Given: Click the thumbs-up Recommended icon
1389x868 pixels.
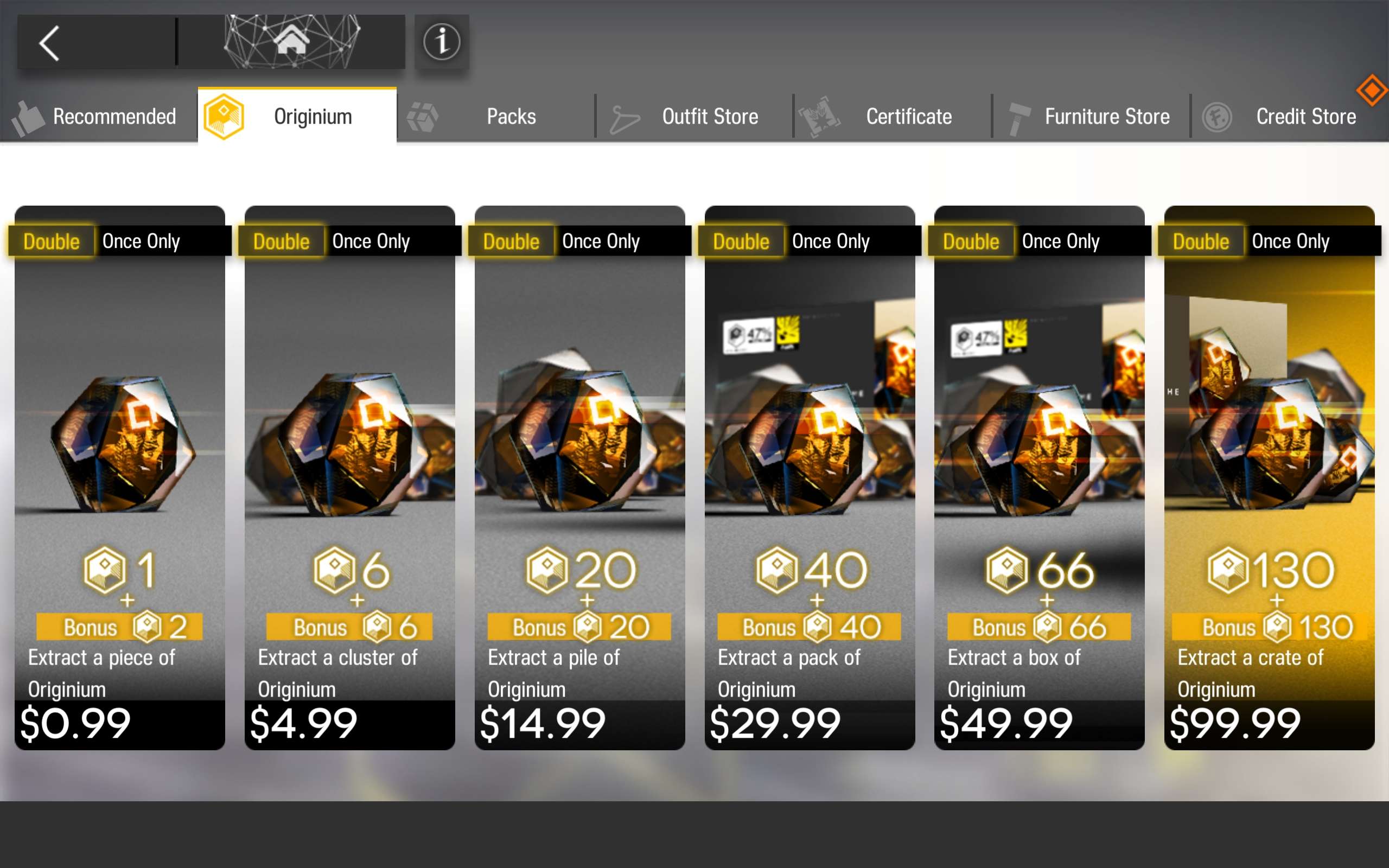Looking at the screenshot, I should (28, 118).
